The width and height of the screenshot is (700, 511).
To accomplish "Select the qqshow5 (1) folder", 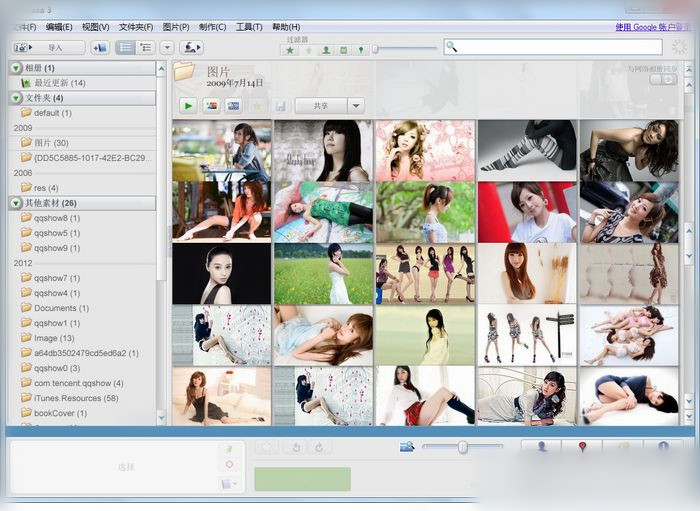I will pos(82,233).
